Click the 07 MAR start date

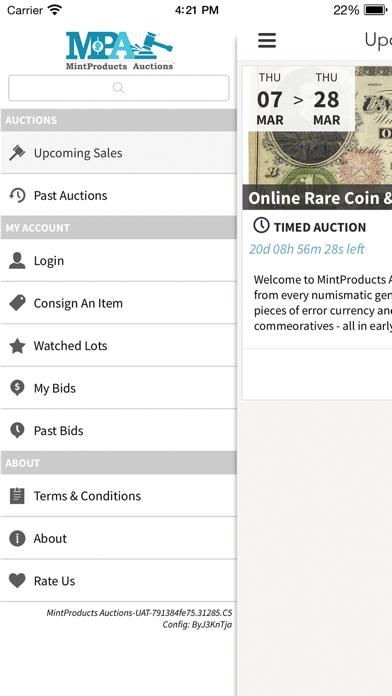[270, 99]
